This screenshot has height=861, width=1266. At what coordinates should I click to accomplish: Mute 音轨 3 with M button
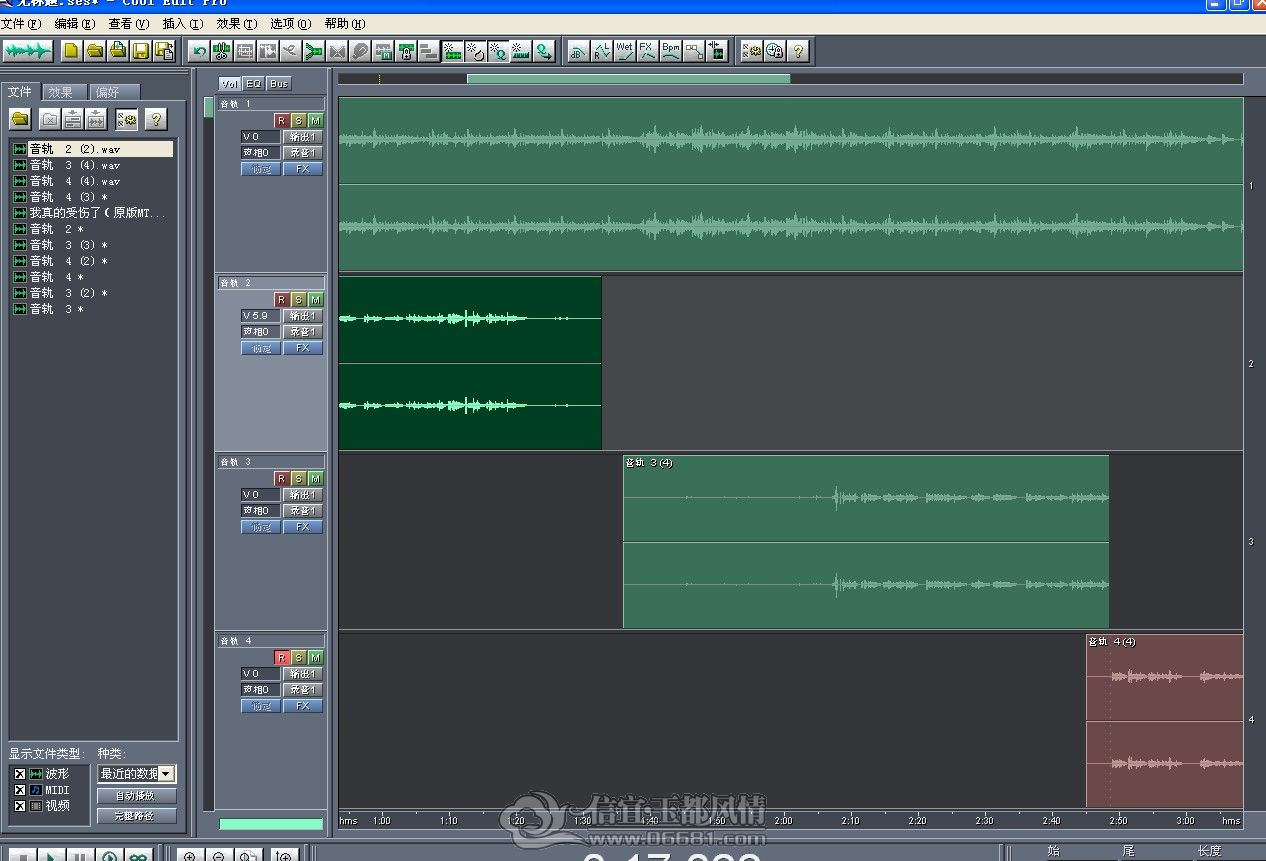[x=316, y=479]
